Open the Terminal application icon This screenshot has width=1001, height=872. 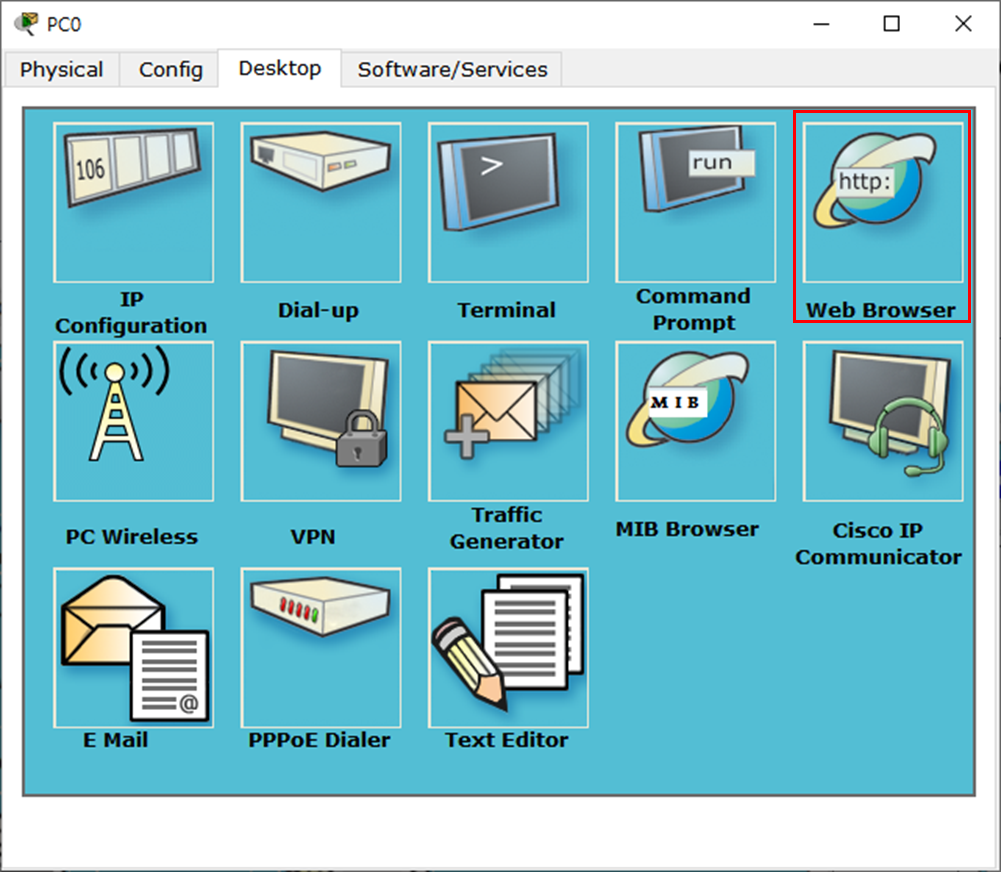[508, 202]
